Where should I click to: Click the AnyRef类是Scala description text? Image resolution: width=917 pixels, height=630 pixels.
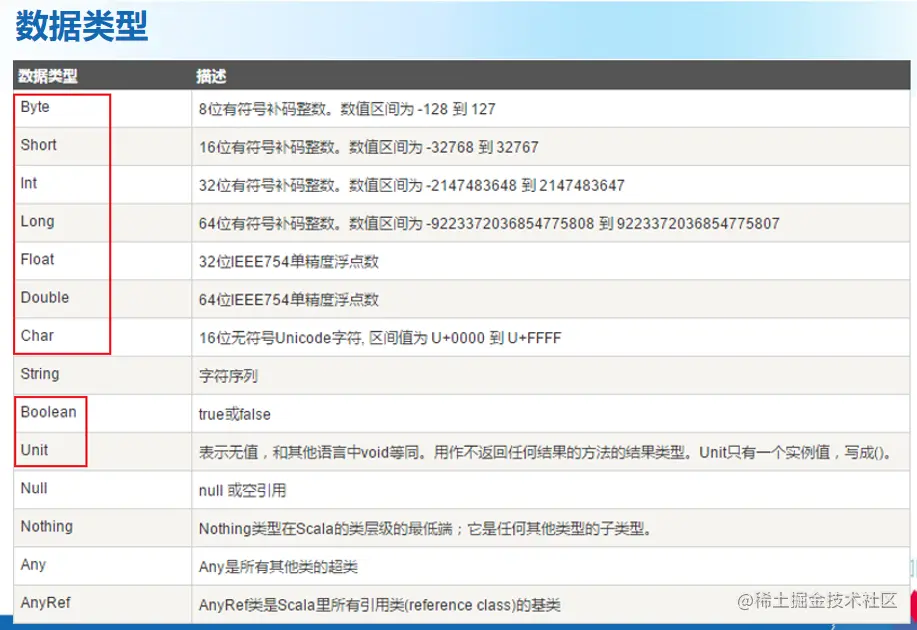380,605
